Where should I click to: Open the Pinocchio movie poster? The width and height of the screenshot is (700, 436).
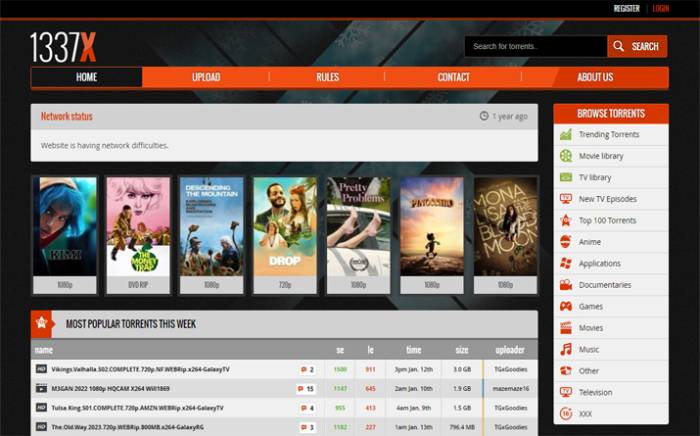[x=432, y=226]
